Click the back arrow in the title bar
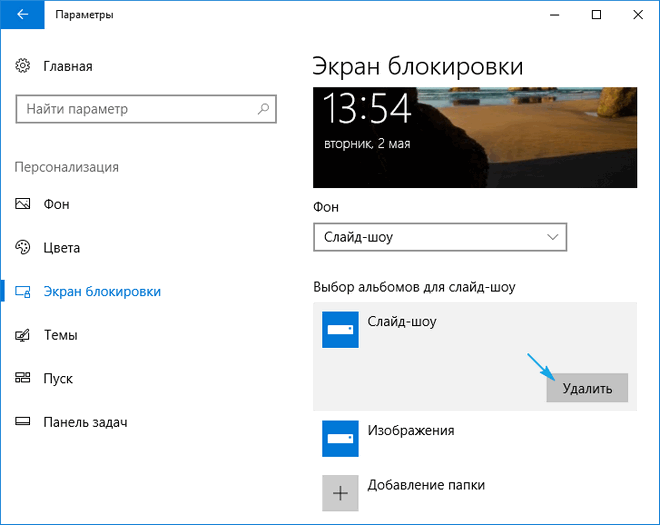 (x=22, y=15)
